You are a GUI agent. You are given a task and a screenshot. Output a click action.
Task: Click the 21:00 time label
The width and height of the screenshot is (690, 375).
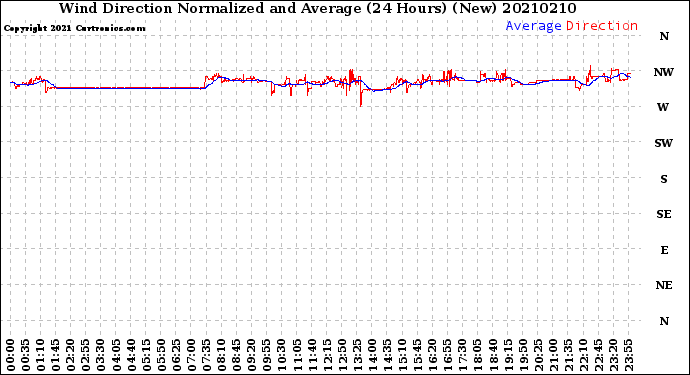click(x=553, y=355)
